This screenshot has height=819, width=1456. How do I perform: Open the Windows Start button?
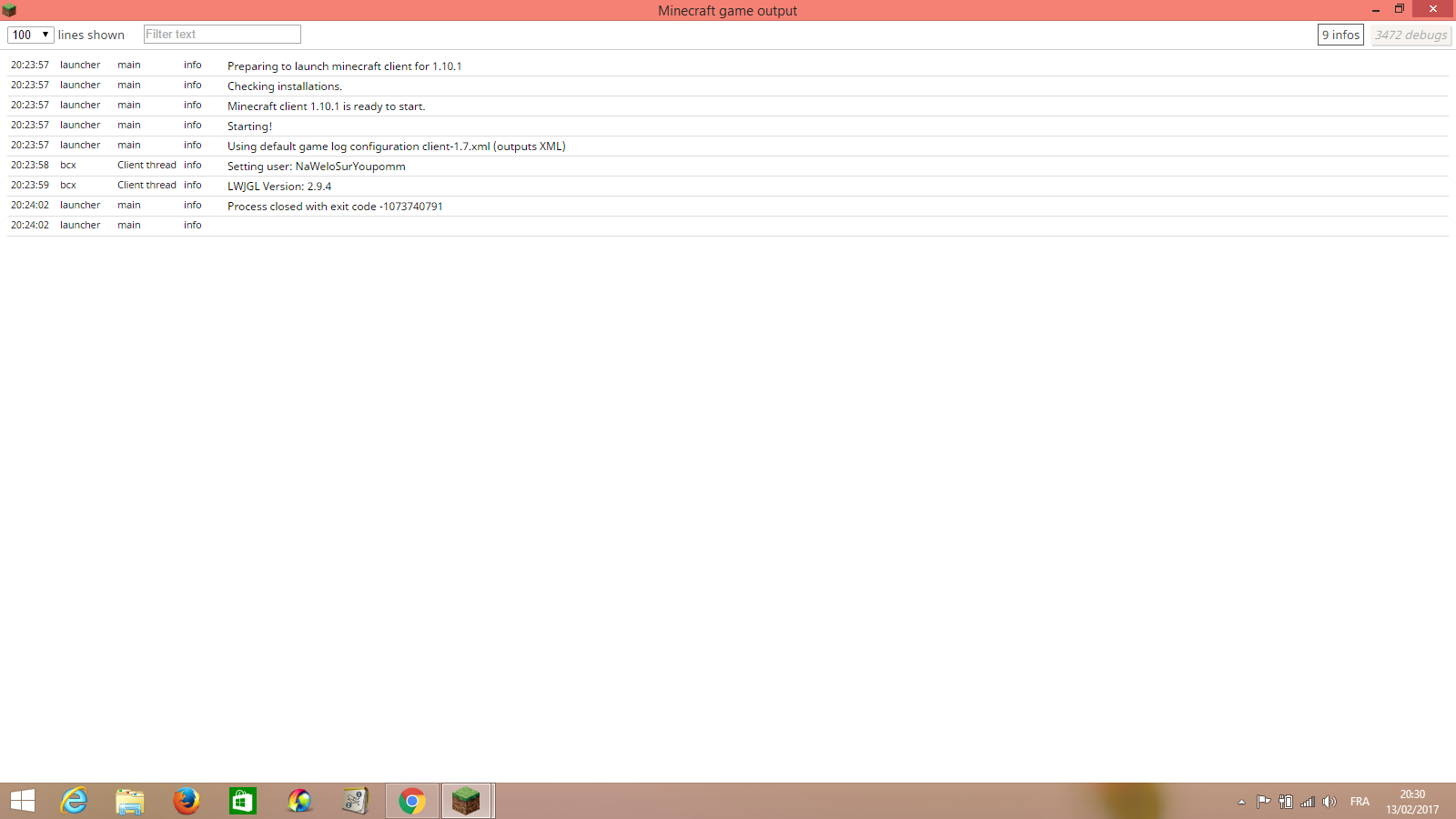(x=23, y=801)
